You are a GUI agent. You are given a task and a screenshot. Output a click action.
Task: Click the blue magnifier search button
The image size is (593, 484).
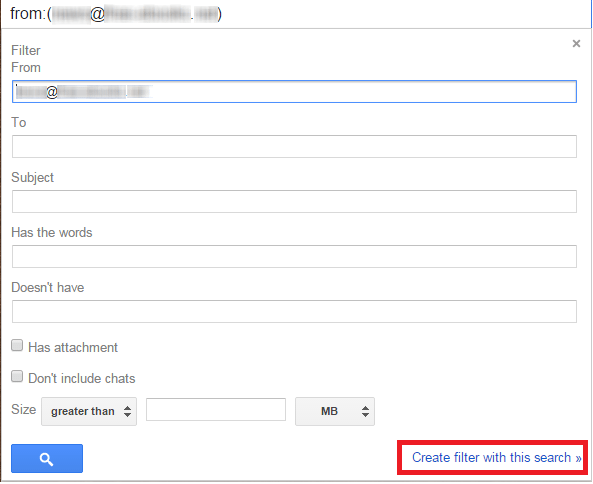pyautogui.click(x=47, y=458)
